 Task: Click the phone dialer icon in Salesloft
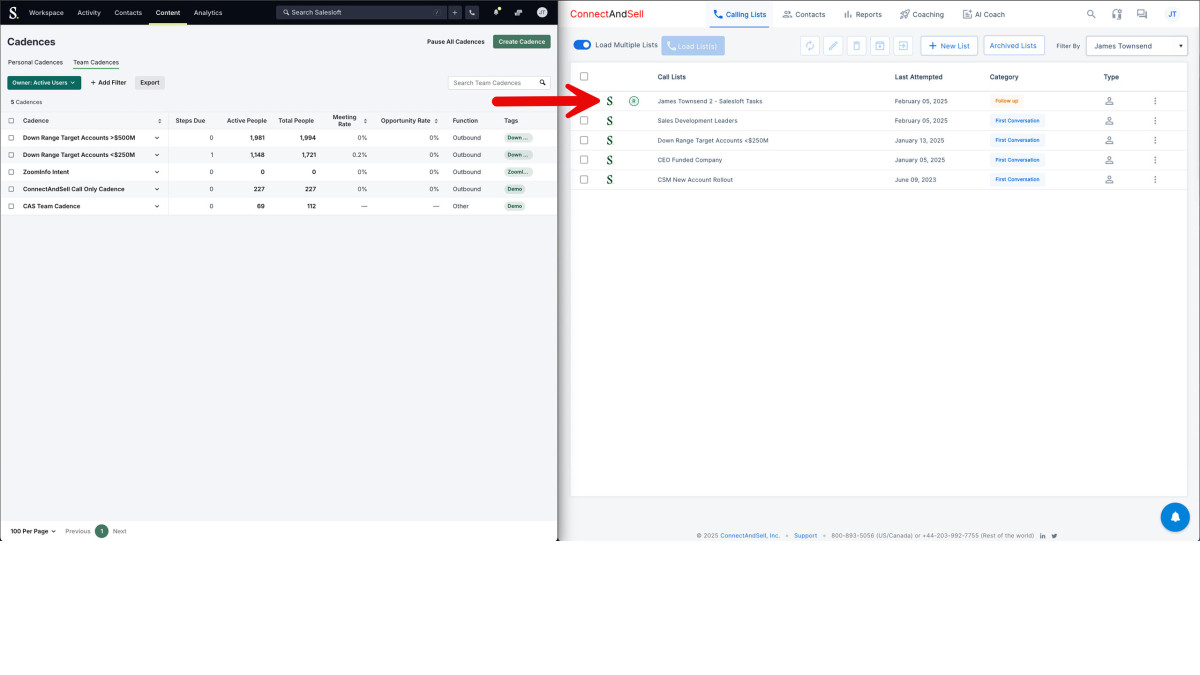(471, 12)
